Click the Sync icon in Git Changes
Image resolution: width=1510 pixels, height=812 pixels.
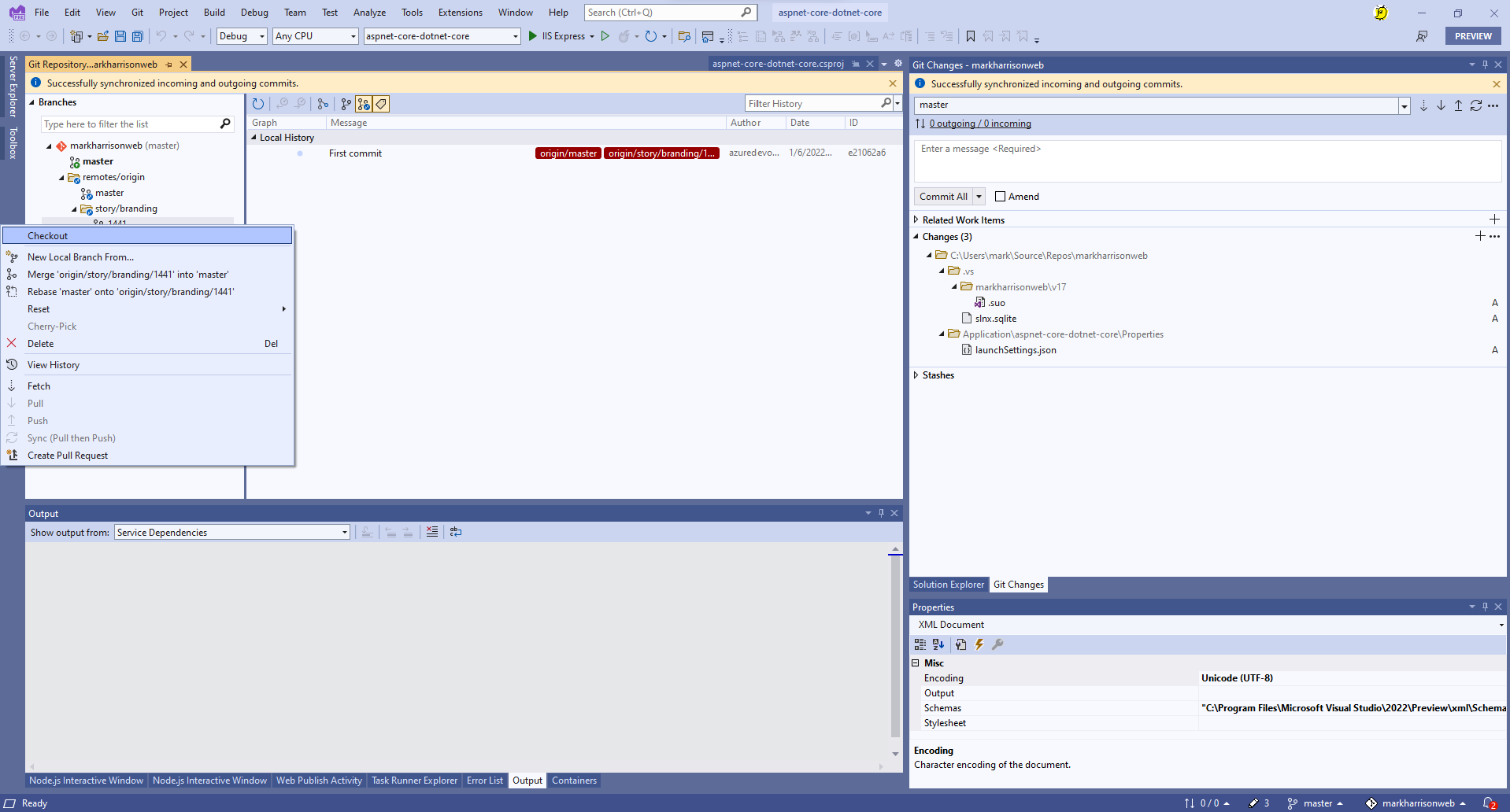1475,105
